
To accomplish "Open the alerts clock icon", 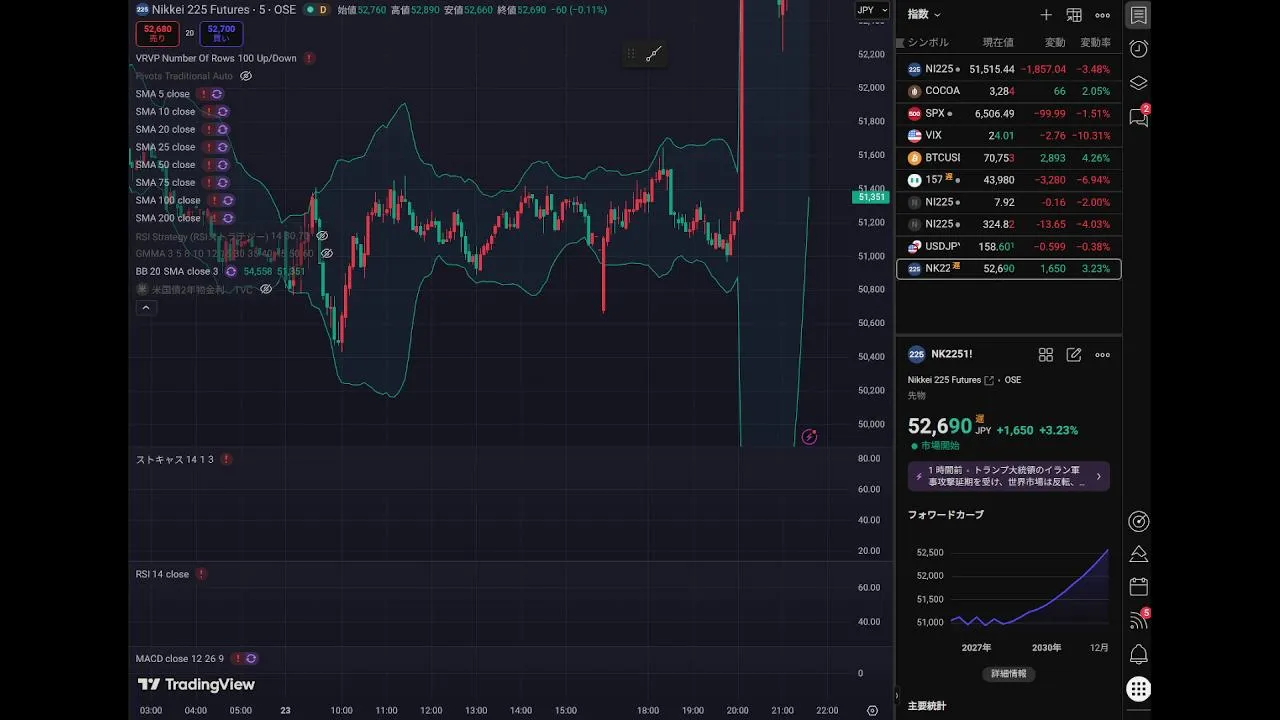I will [x=1138, y=49].
